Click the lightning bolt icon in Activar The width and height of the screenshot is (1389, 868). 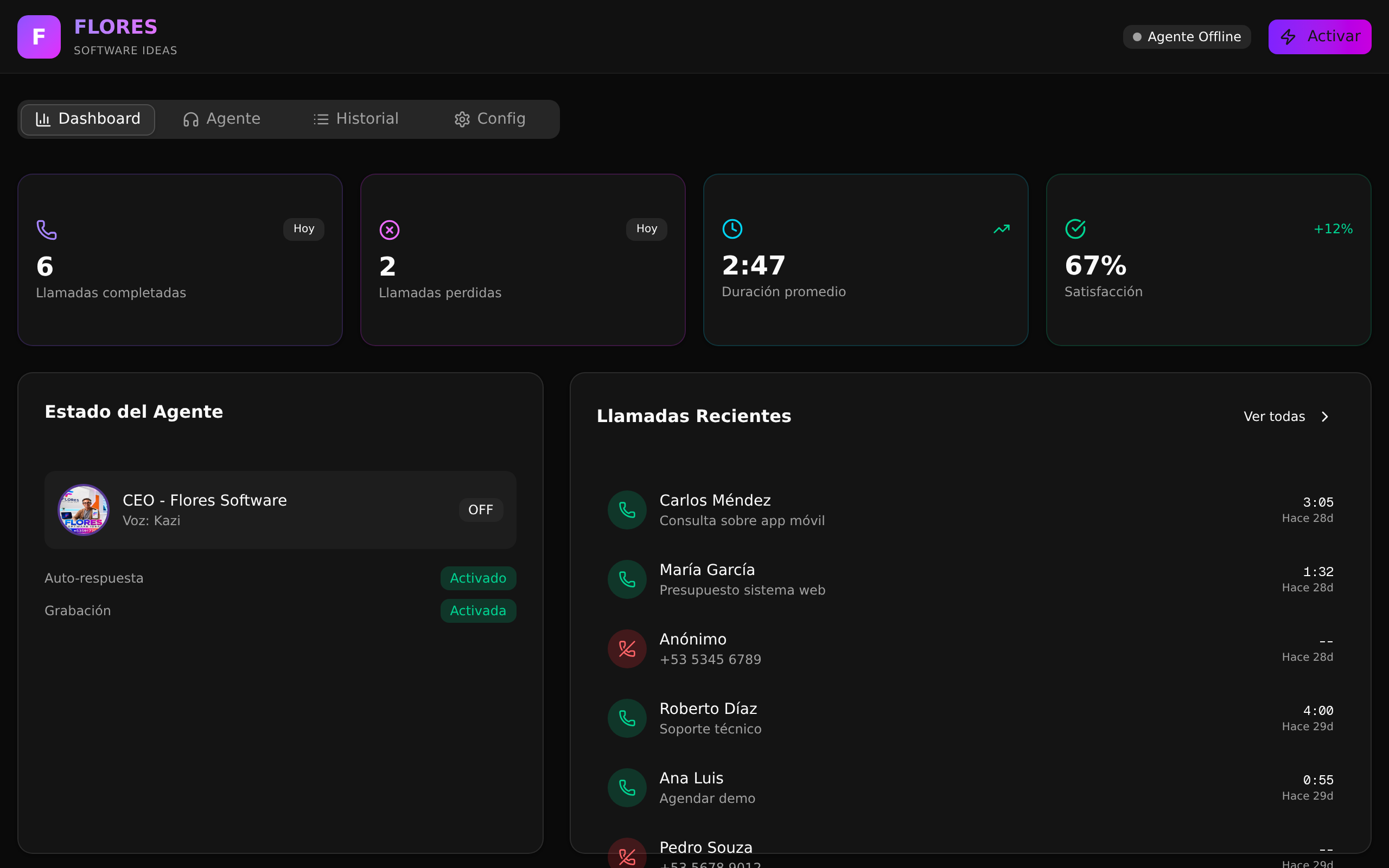point(1288,37)
